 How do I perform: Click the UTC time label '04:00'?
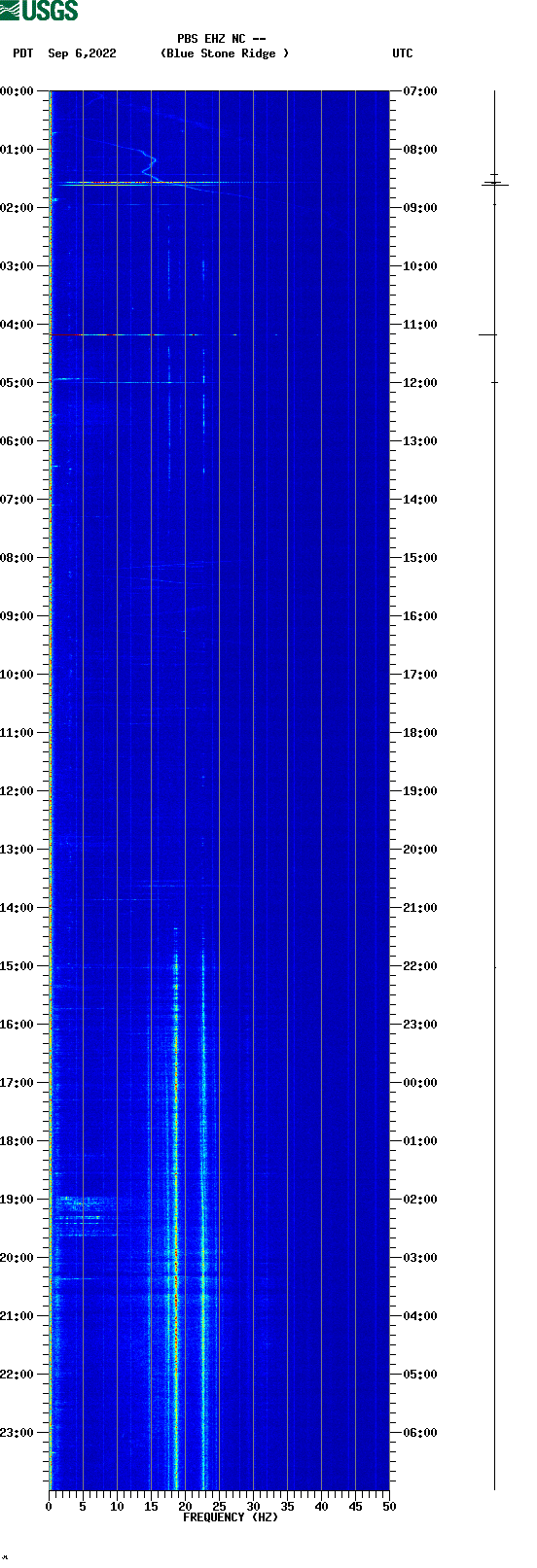click(x=420, y=1316)
